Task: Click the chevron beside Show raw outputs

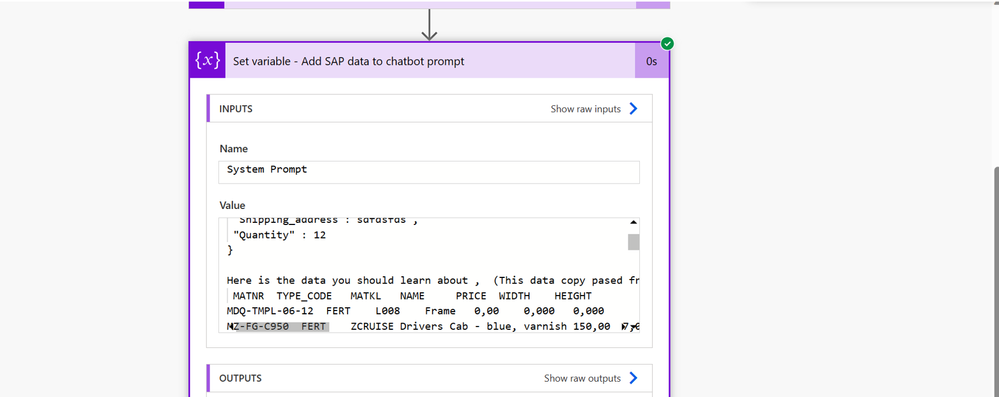Action: (633, 379)
